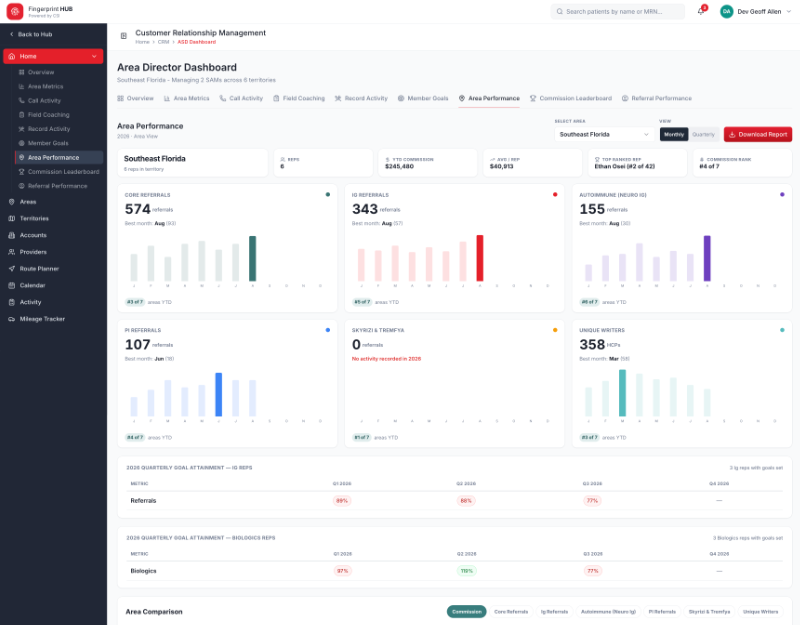Image resolution: width=800 pixels, height=625 pixels.
Task: Click the highlighted Aug bar in Core Referrals
Action: (x=252, y=259)
